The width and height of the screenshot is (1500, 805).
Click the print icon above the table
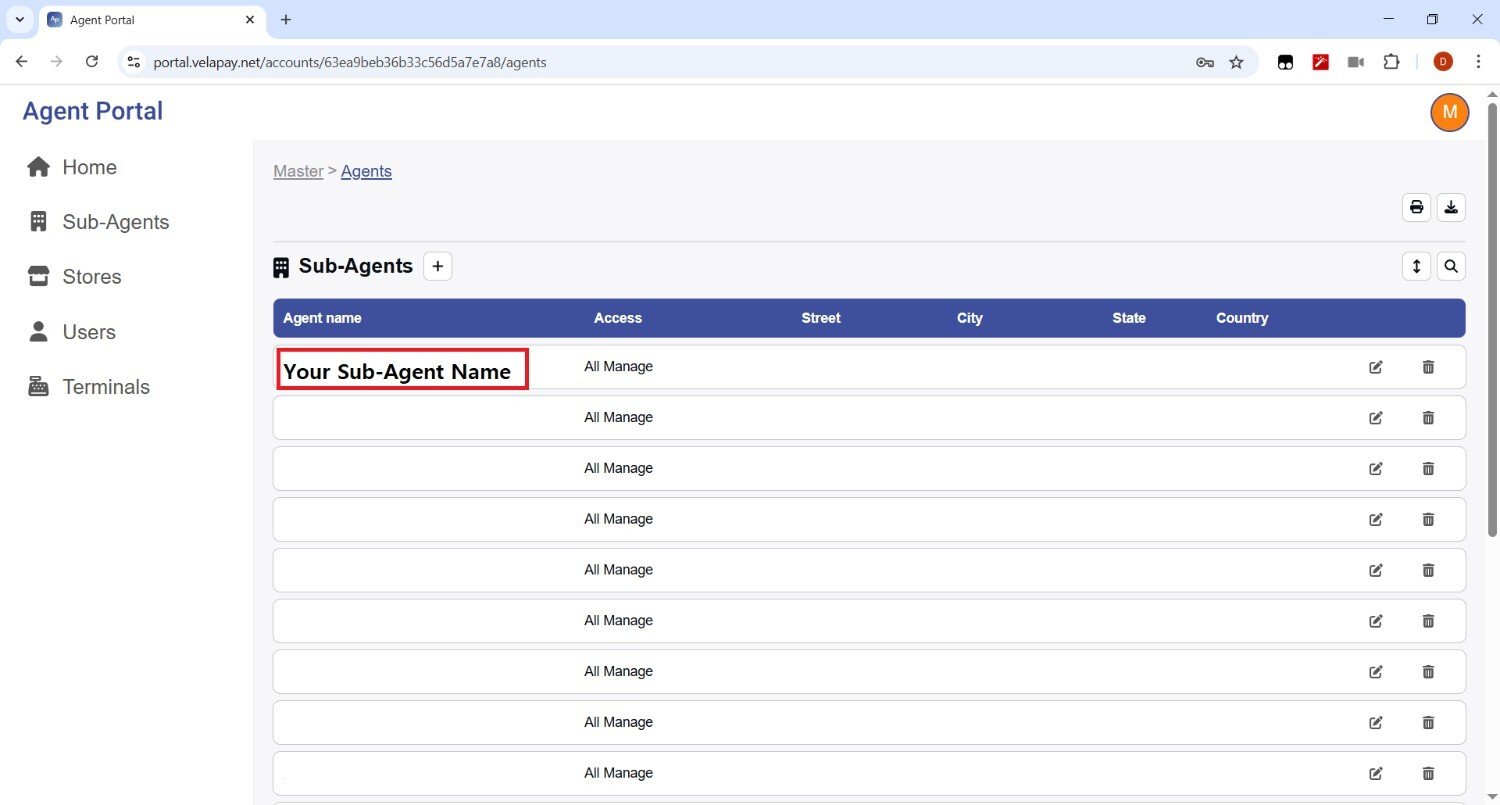coord(1416,207)
